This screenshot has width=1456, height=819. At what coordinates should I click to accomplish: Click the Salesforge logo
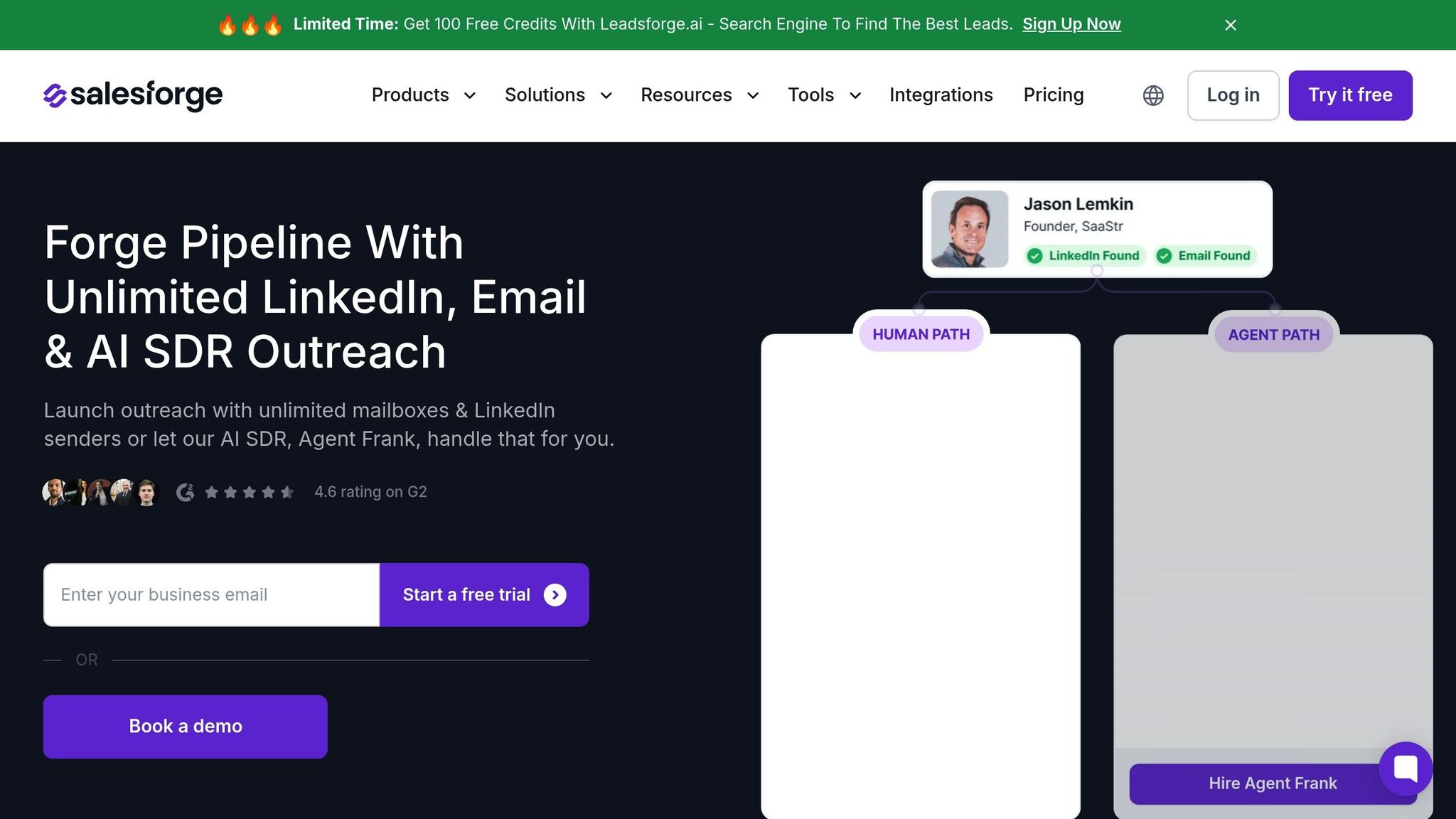tap(133, 95)
